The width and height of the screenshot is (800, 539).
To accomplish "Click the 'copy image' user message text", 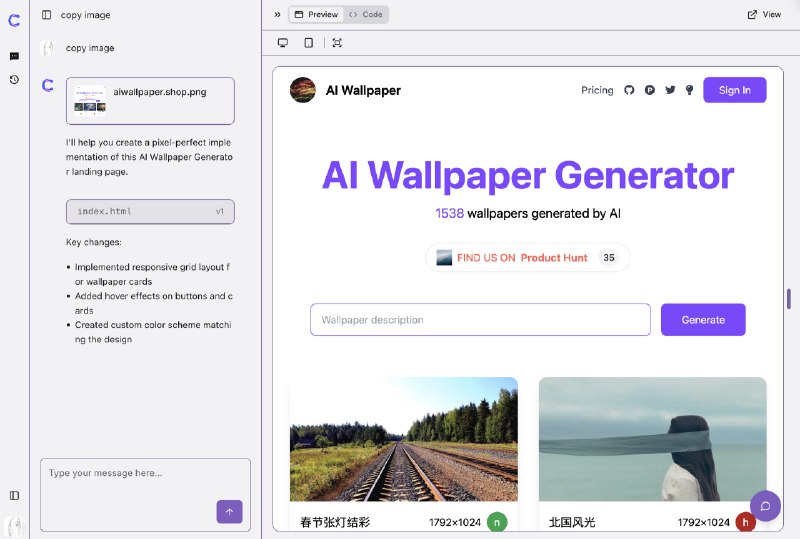I will click(90, 48).
